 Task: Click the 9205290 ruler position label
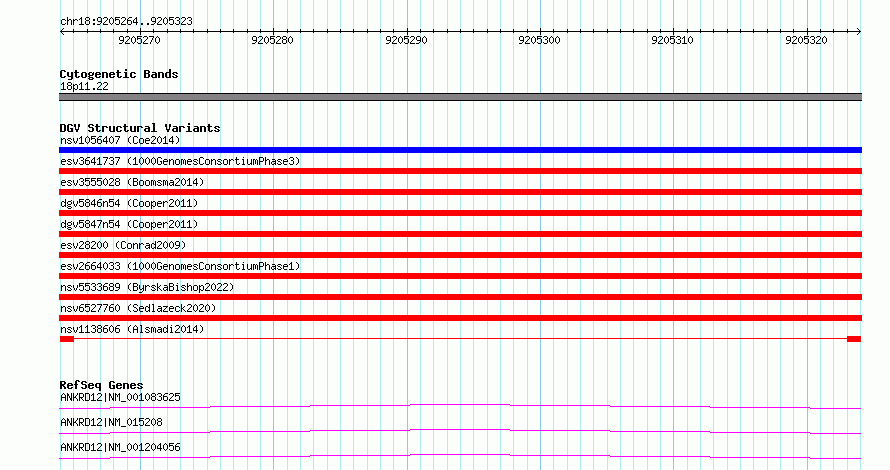click(406, 40)
